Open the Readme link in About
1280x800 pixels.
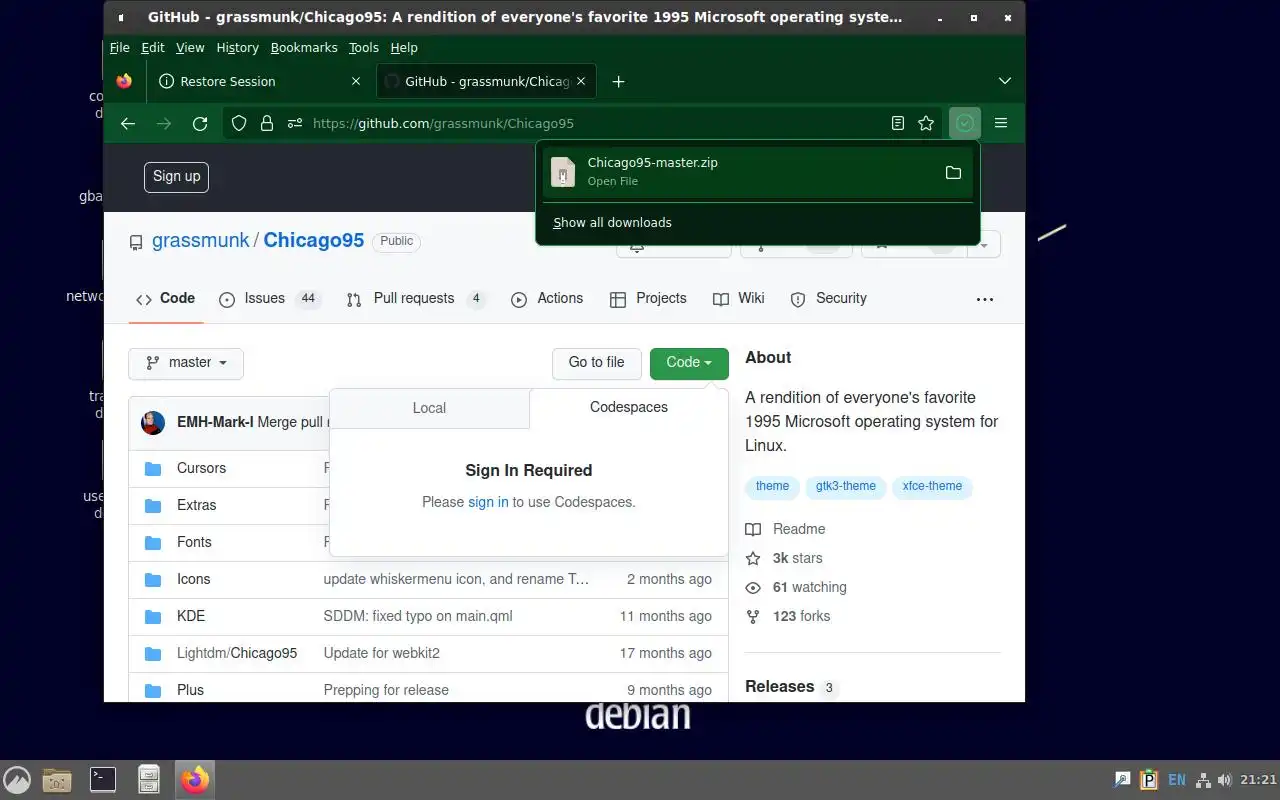coord(786,529)
